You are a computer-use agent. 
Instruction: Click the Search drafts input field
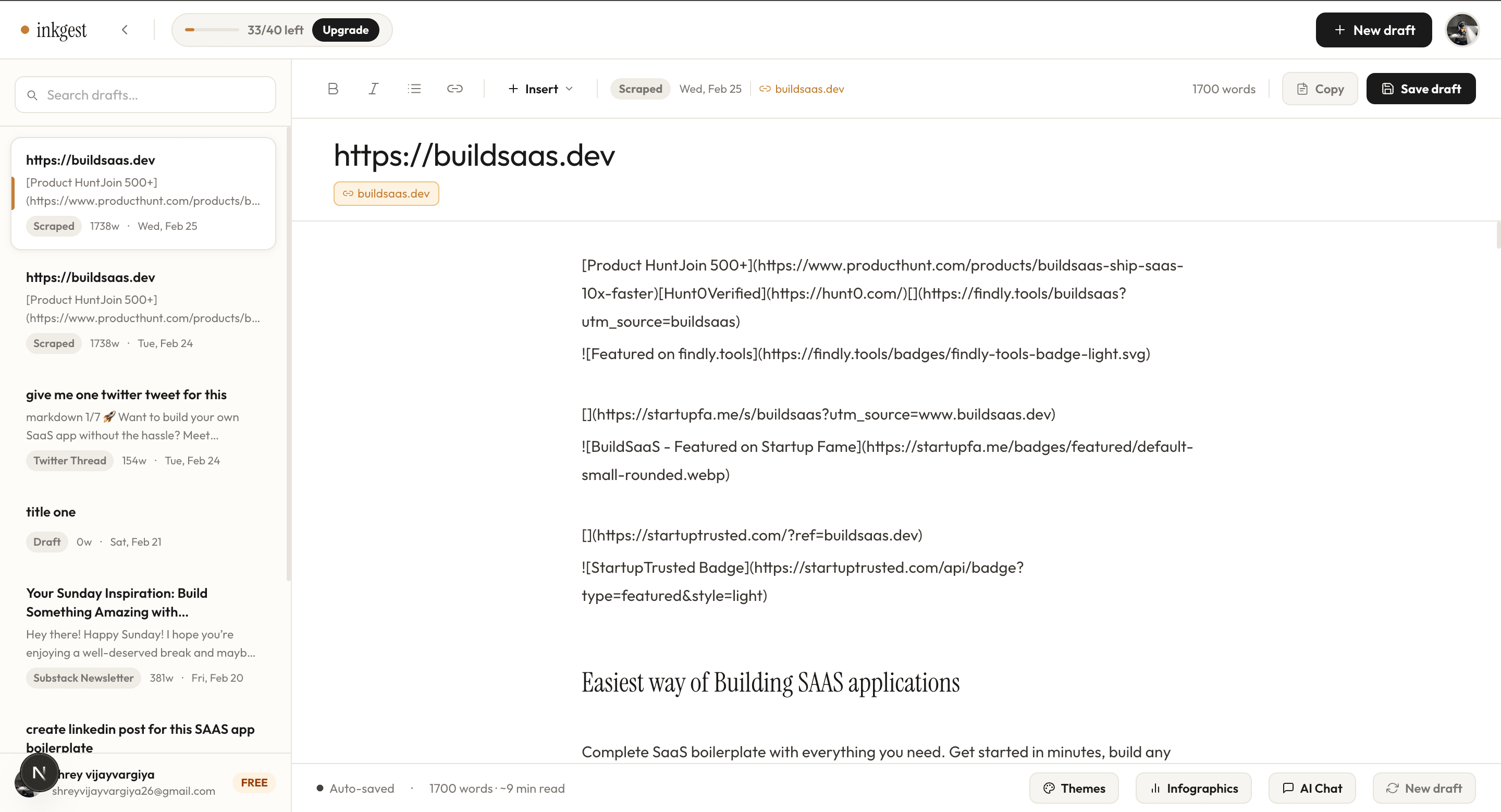(145, 94)
